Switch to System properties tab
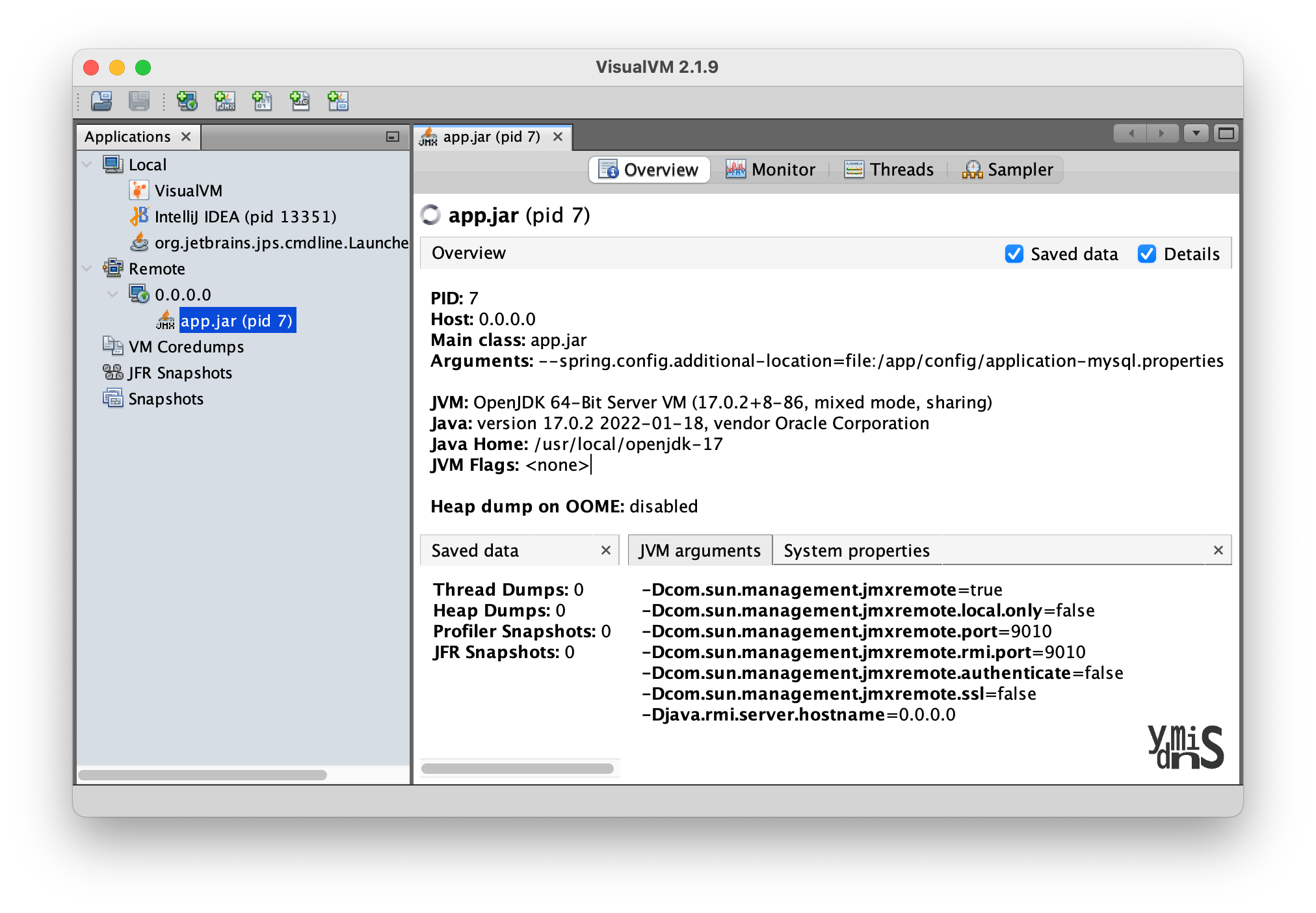Screen dimensions: 1316x913 pos(856,551)
